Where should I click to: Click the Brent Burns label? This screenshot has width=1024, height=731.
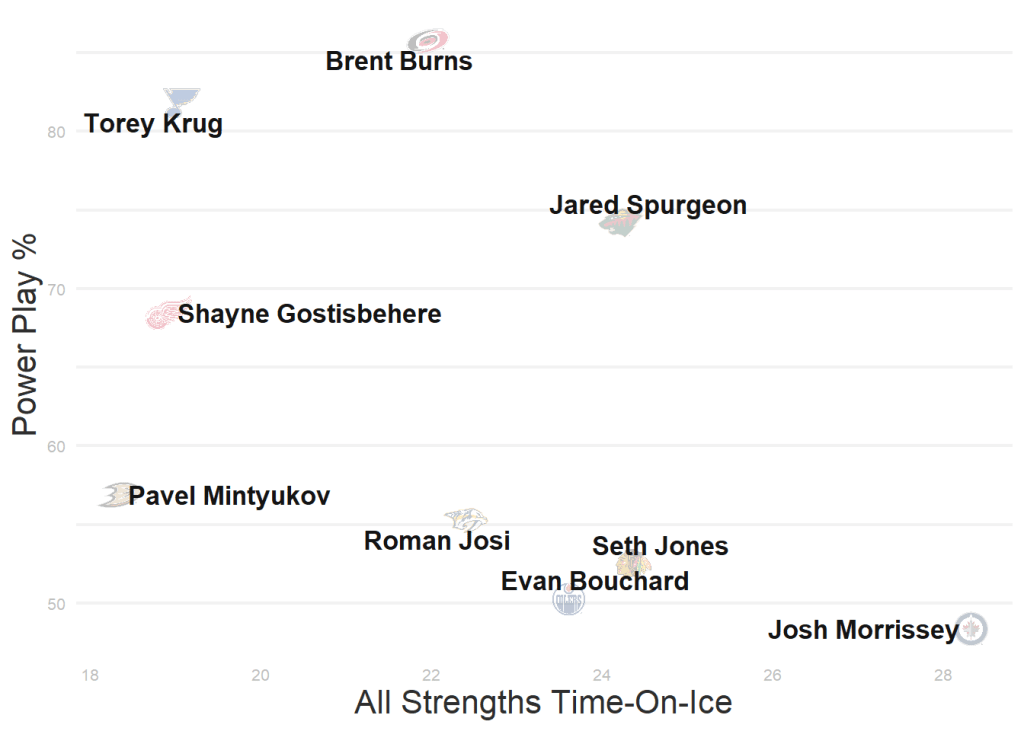click(399, 62)
